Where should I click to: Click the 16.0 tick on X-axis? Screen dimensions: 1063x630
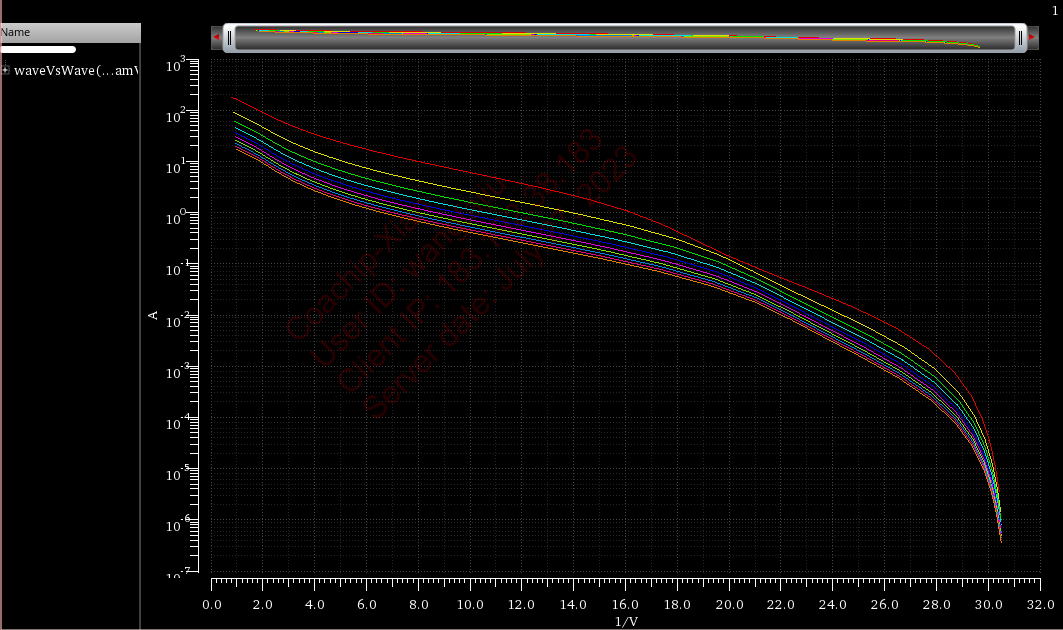point(625,605)
